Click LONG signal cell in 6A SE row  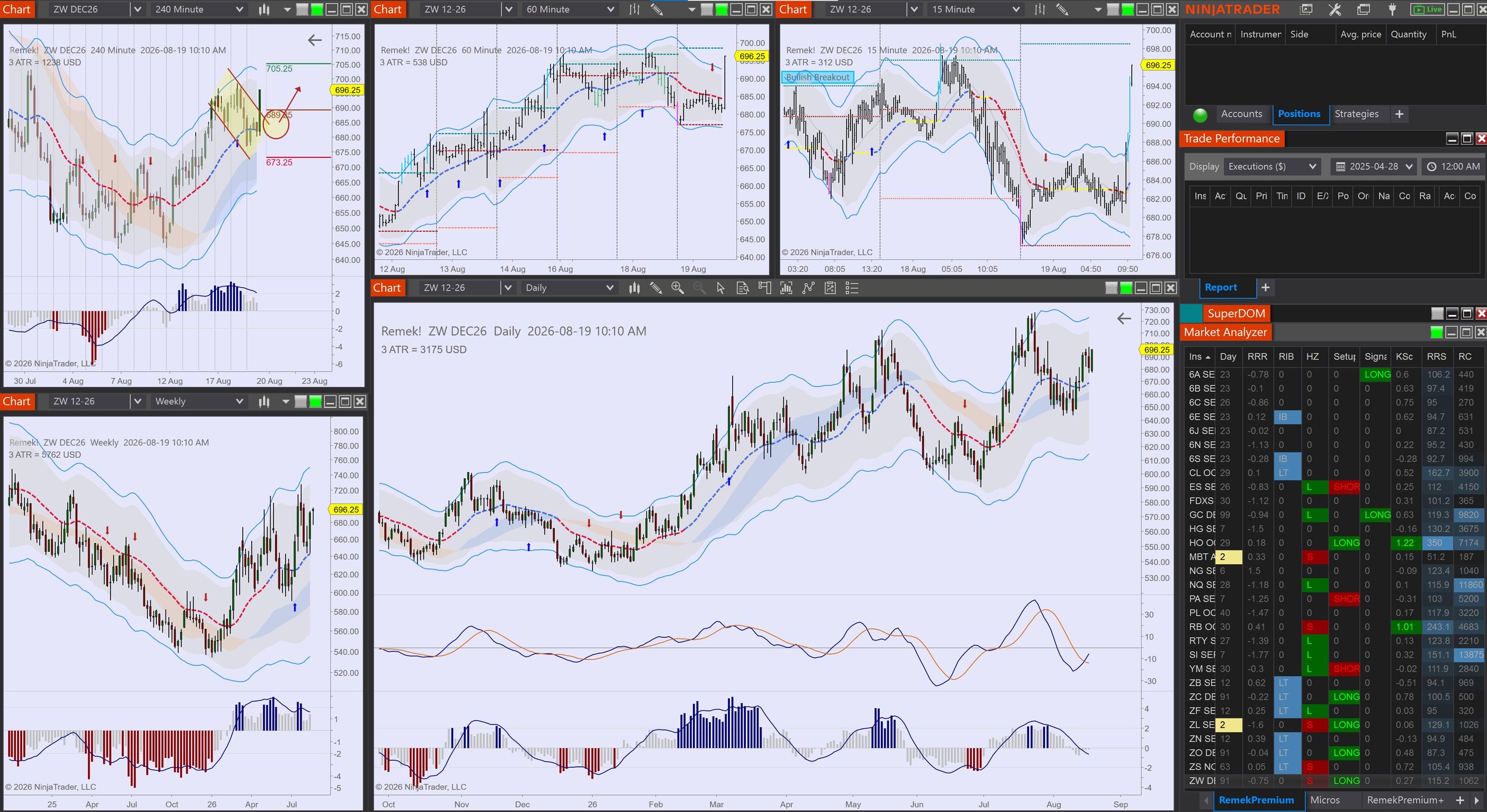(1376, 374)
